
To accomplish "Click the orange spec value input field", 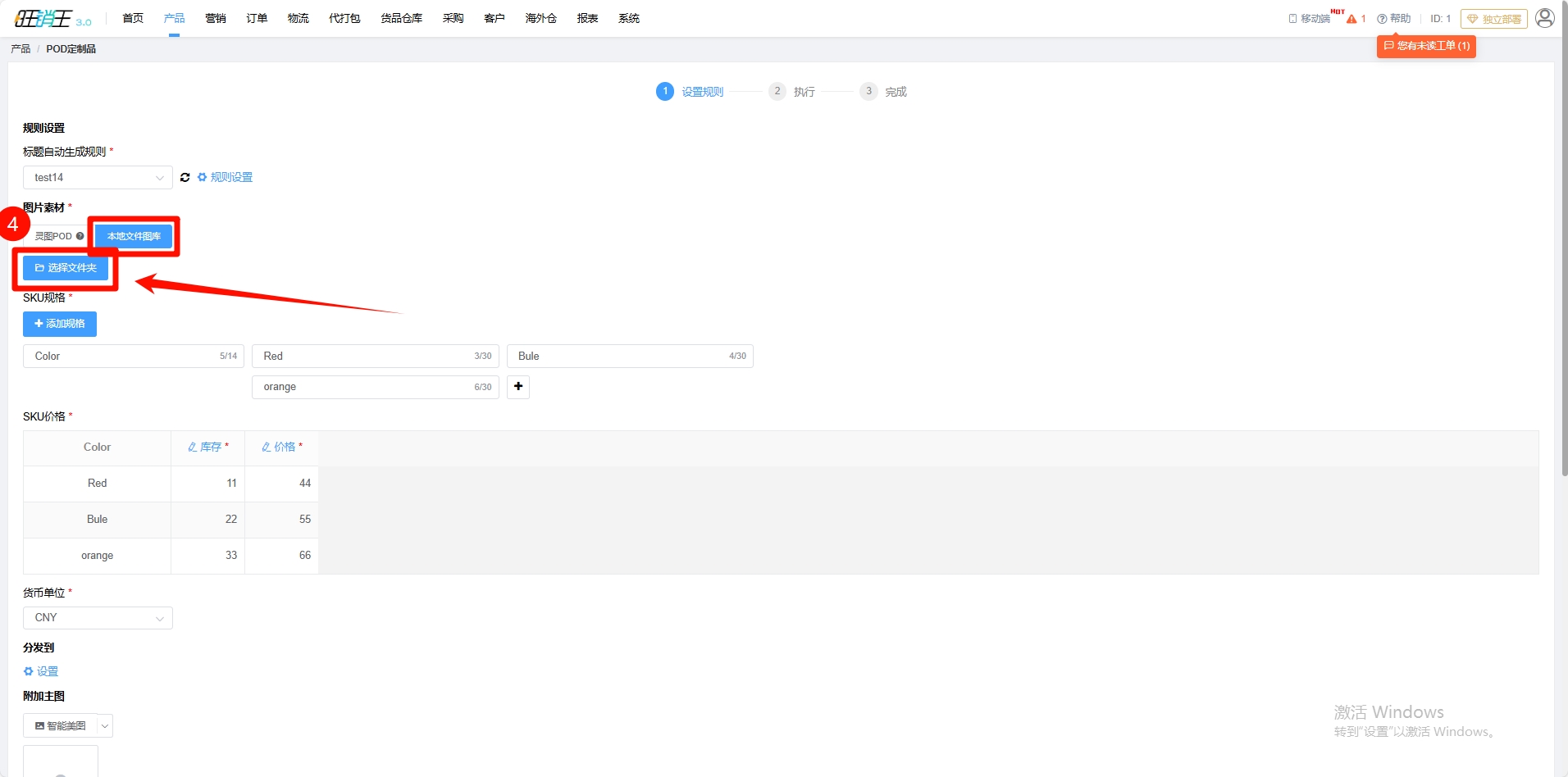I will tap(365, 387).
